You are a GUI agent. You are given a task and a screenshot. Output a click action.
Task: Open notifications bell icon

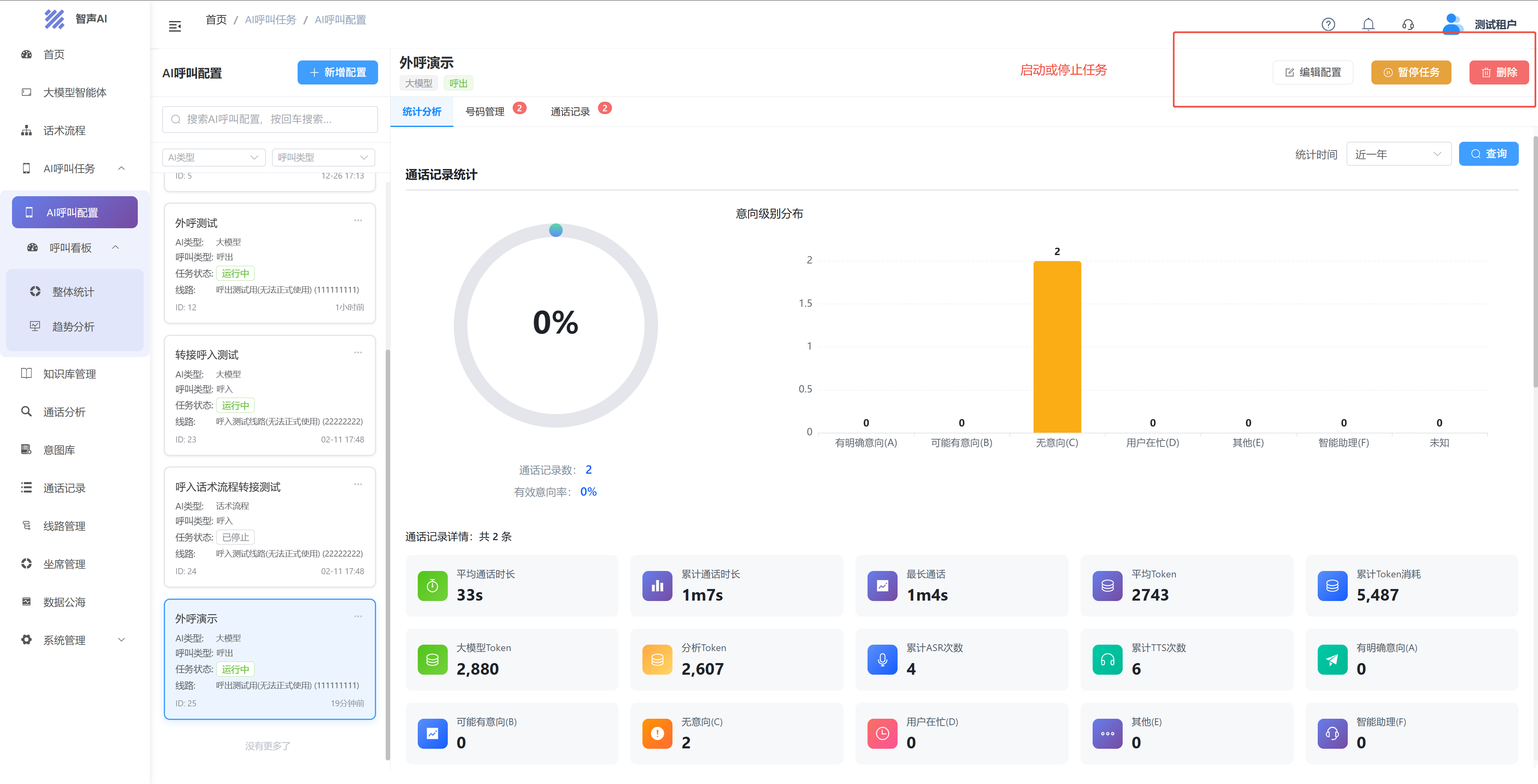click(1368, 24)
